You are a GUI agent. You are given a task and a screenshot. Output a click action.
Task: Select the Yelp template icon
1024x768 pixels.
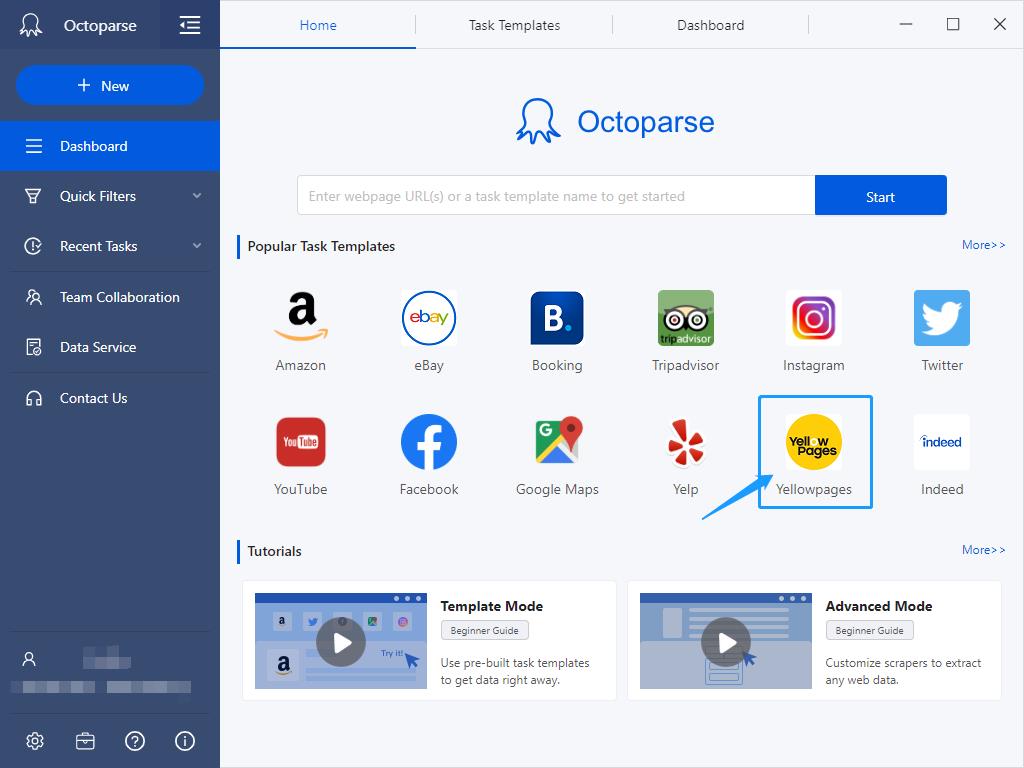pyautogui.click(x=685, y=442)
